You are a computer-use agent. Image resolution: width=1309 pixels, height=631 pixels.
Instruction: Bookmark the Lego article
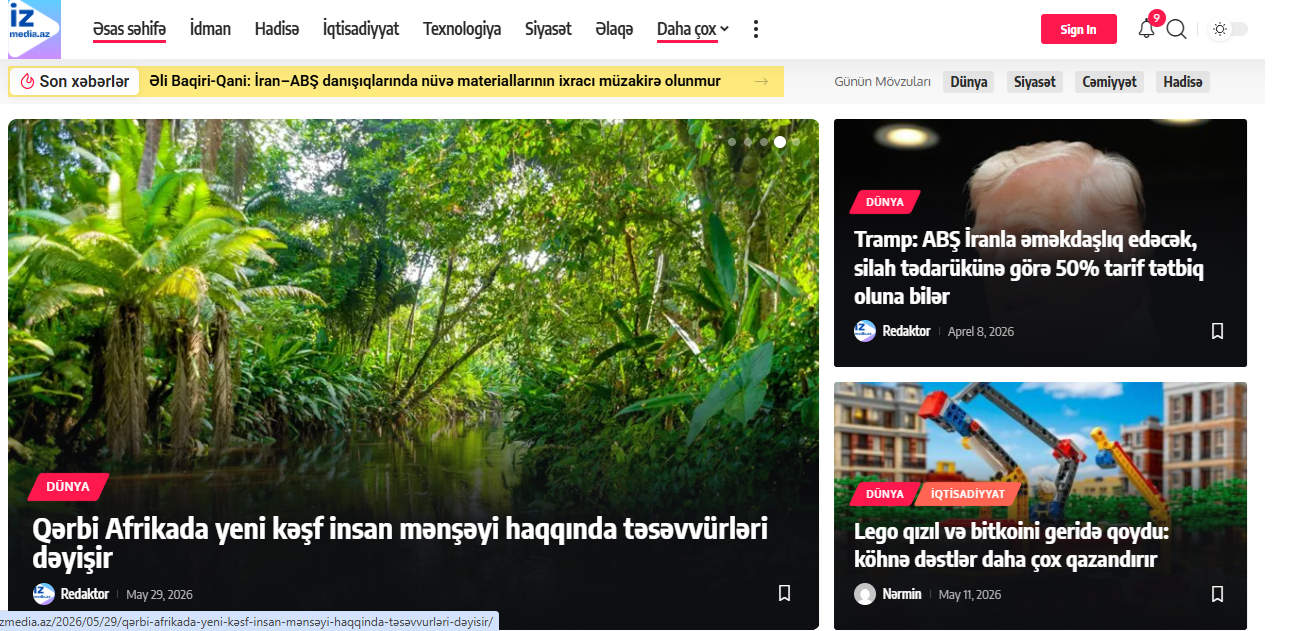click(1217, 594)
